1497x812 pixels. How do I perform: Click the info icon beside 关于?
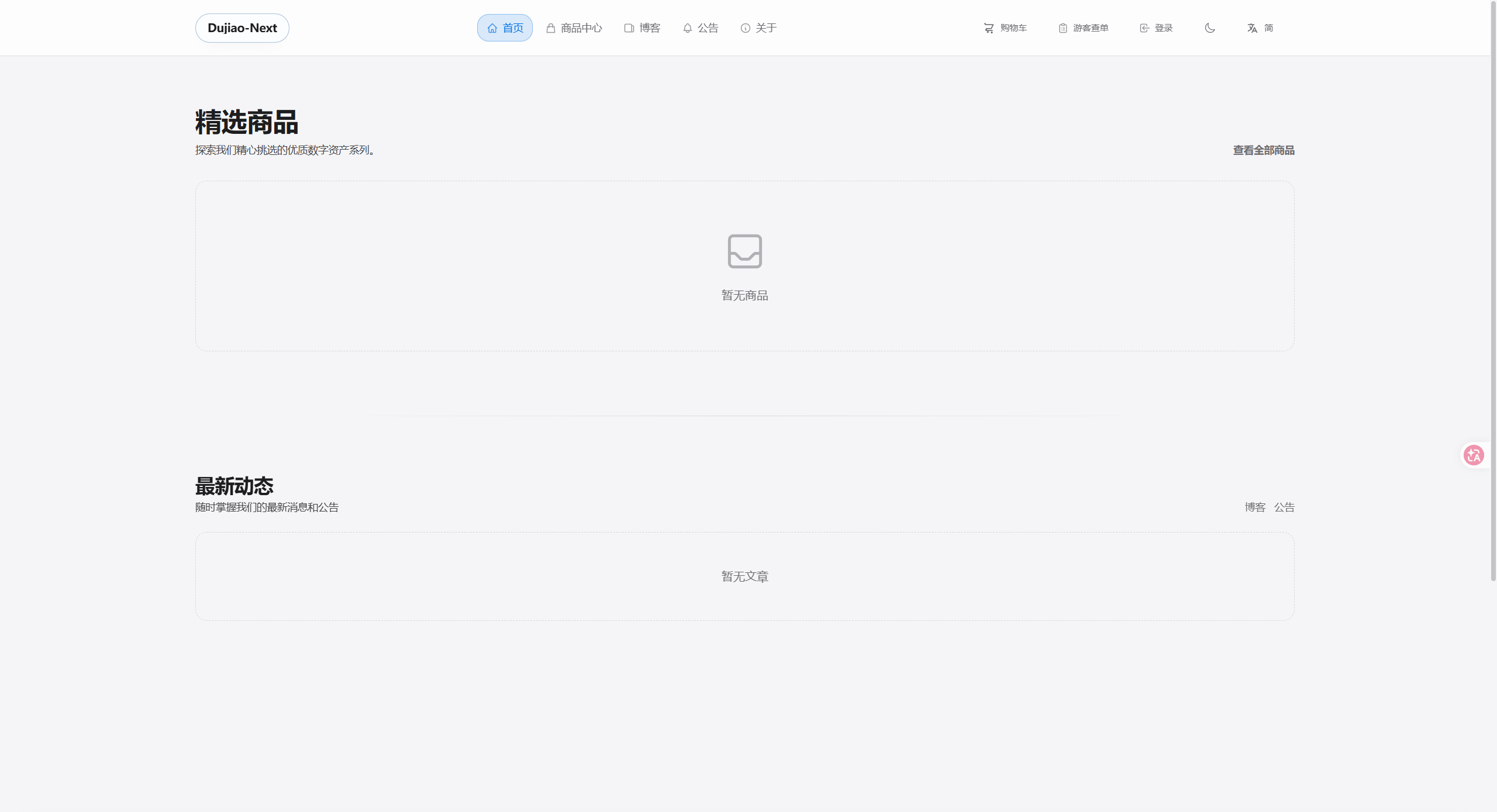click(x=746, y=28)
